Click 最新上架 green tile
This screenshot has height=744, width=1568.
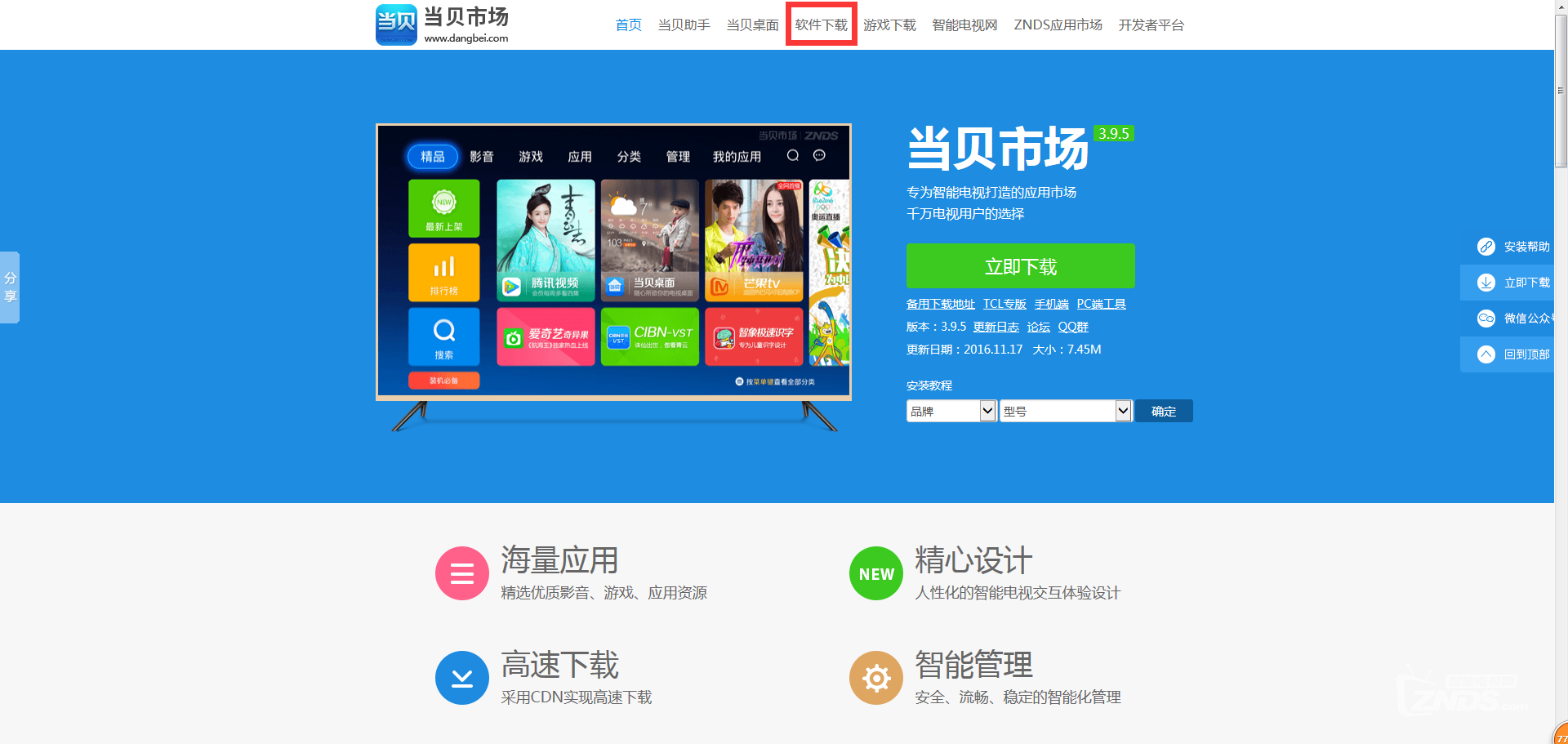[x=444, y=208]
